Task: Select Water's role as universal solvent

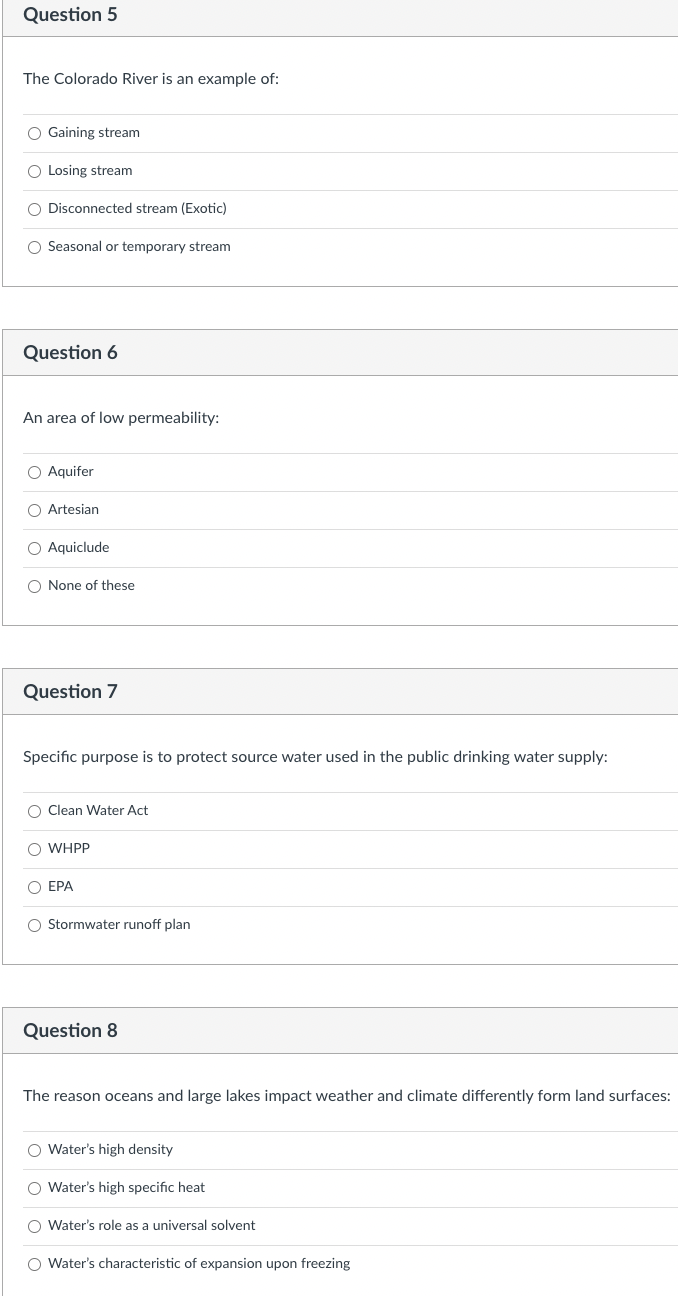Action: coord(35,1226)
